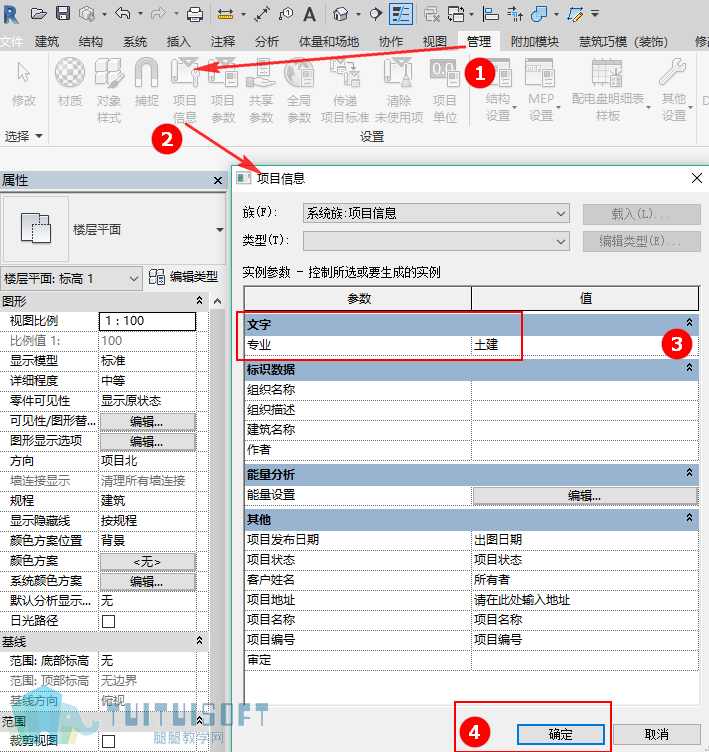This screenshot has height=752, width=709.
Task: Switch to the 视图 ribbon tab
Action: pyautogui.click(x=435, y=42)
